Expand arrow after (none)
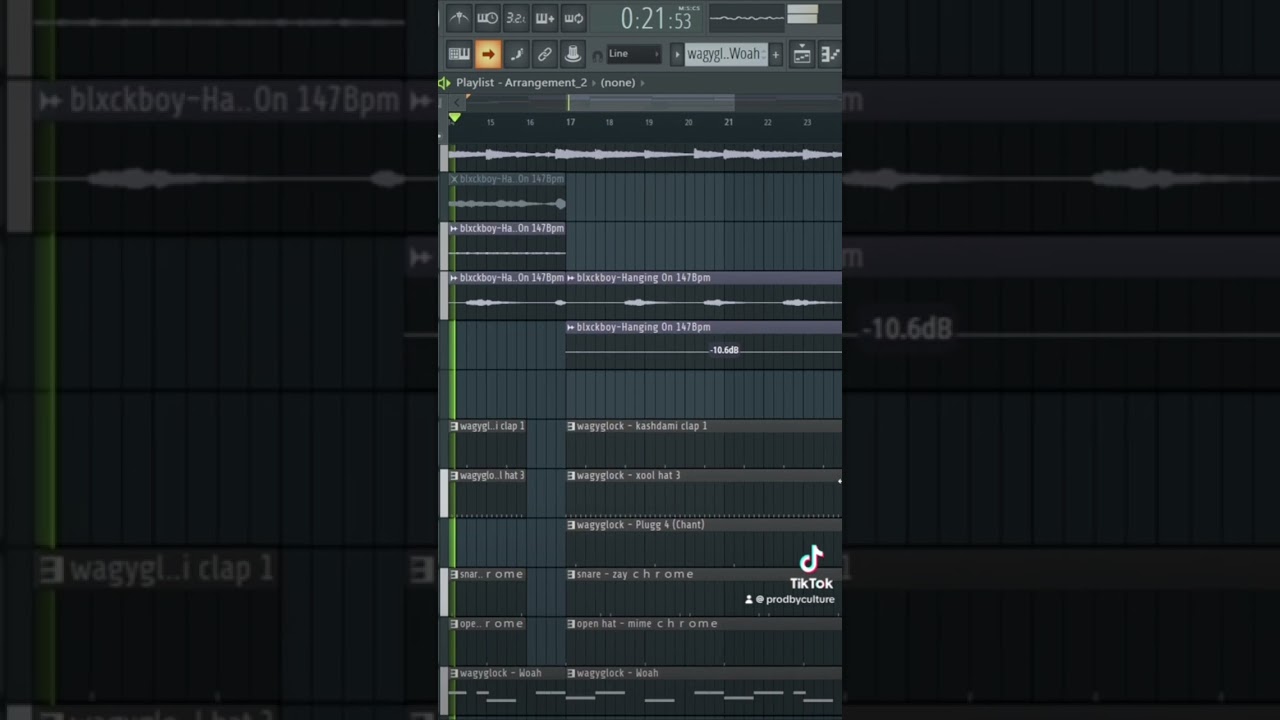This screenshot has width=1280, height=720. 642,83
